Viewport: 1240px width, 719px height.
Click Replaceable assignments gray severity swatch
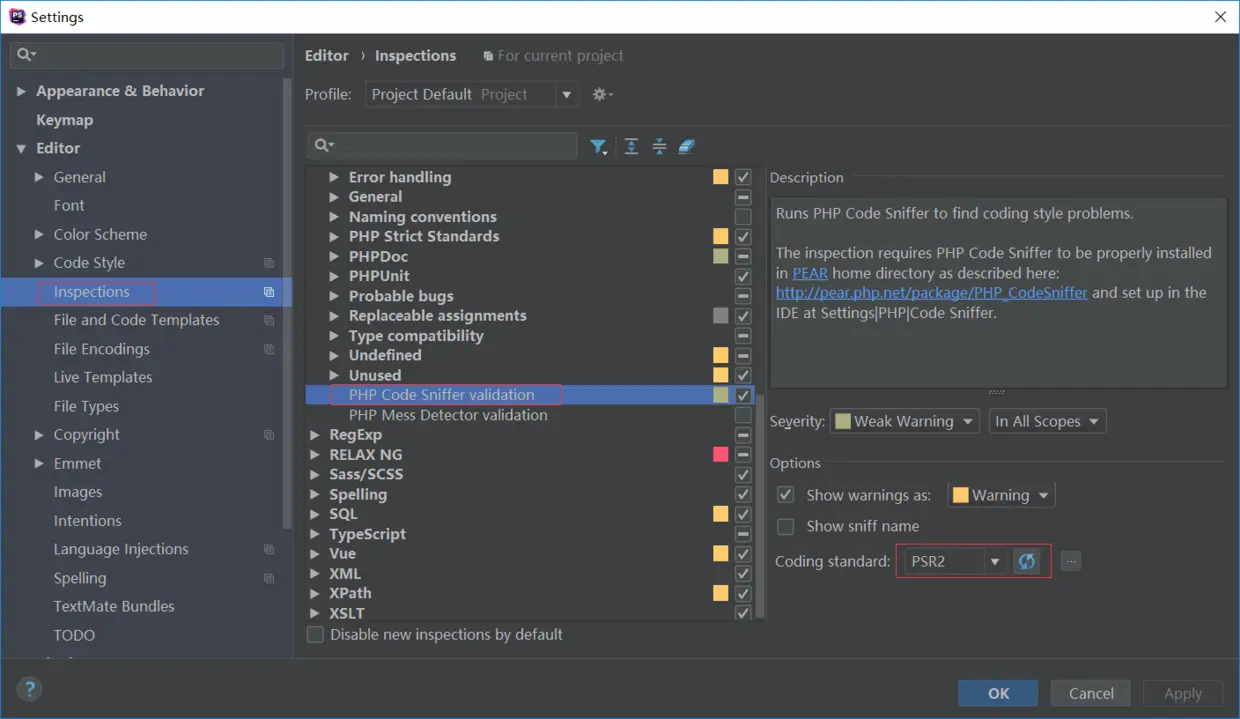tap(721, 316)
